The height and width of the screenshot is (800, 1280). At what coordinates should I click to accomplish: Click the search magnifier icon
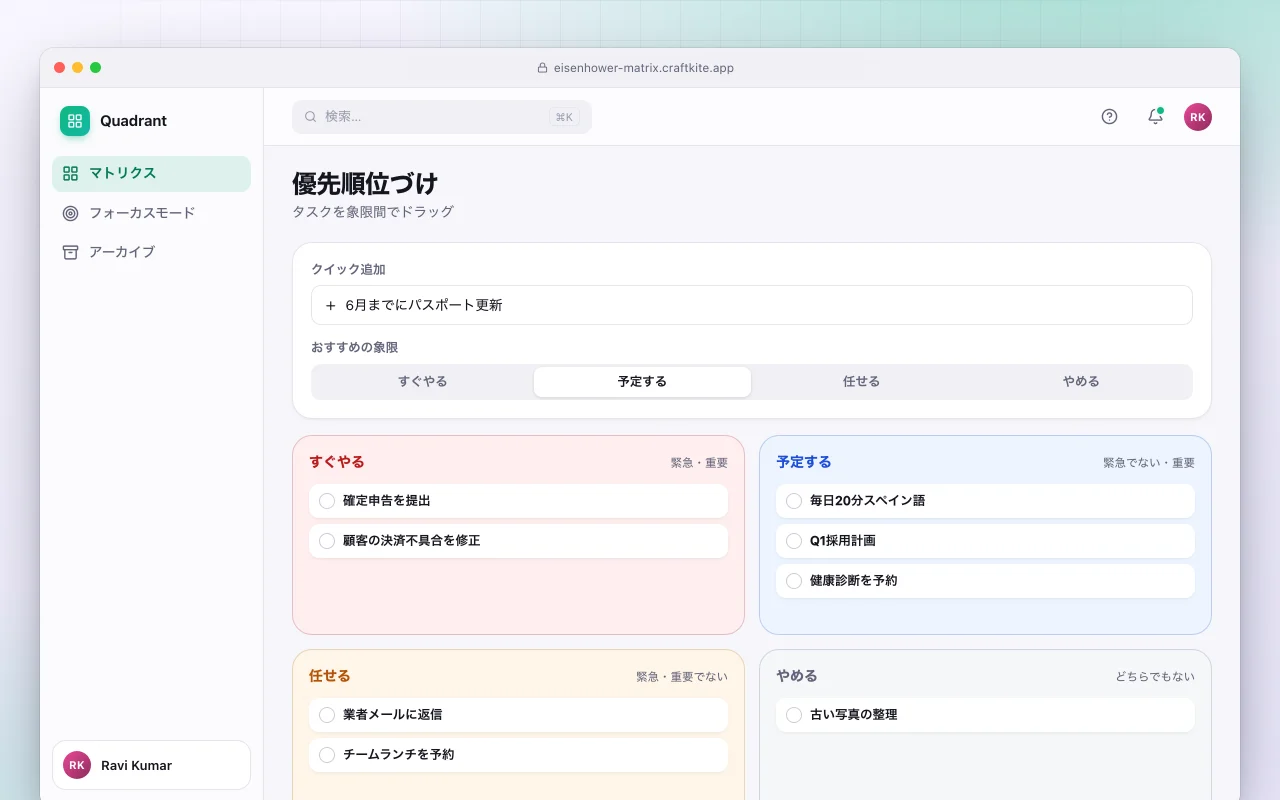coord(311,117)
